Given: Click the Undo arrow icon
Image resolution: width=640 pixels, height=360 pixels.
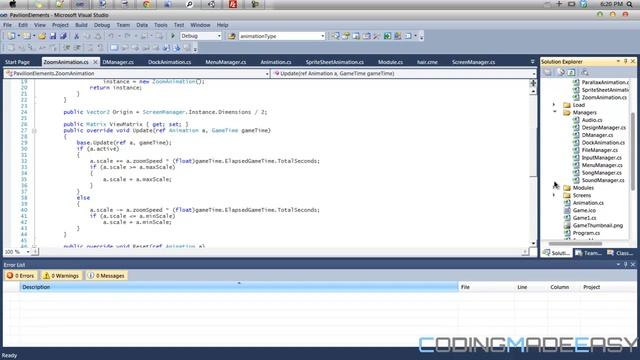Looking at the screenshot, I should 111,36.
